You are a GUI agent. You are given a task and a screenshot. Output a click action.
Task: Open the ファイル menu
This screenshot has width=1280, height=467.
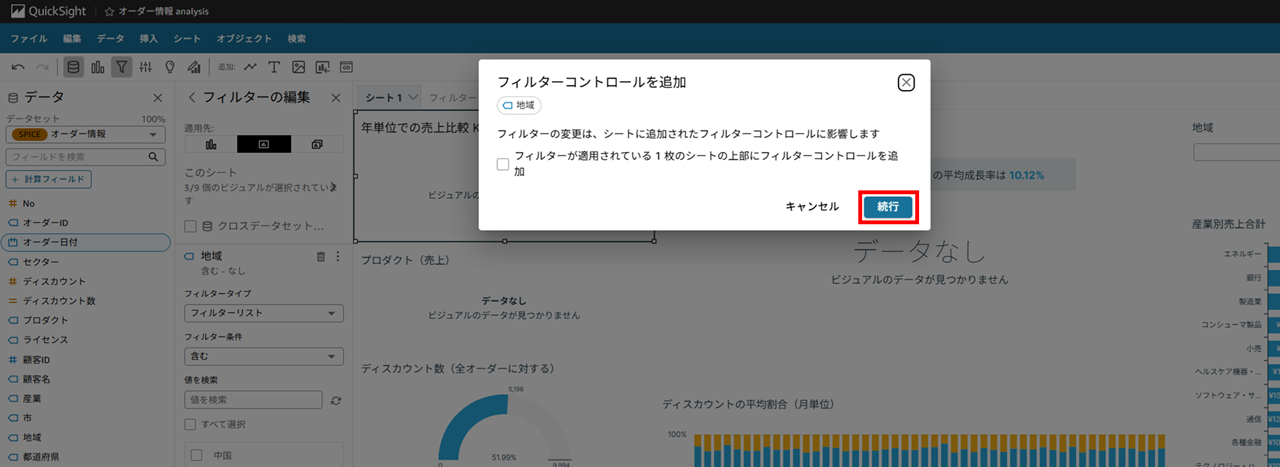point(29,38)
